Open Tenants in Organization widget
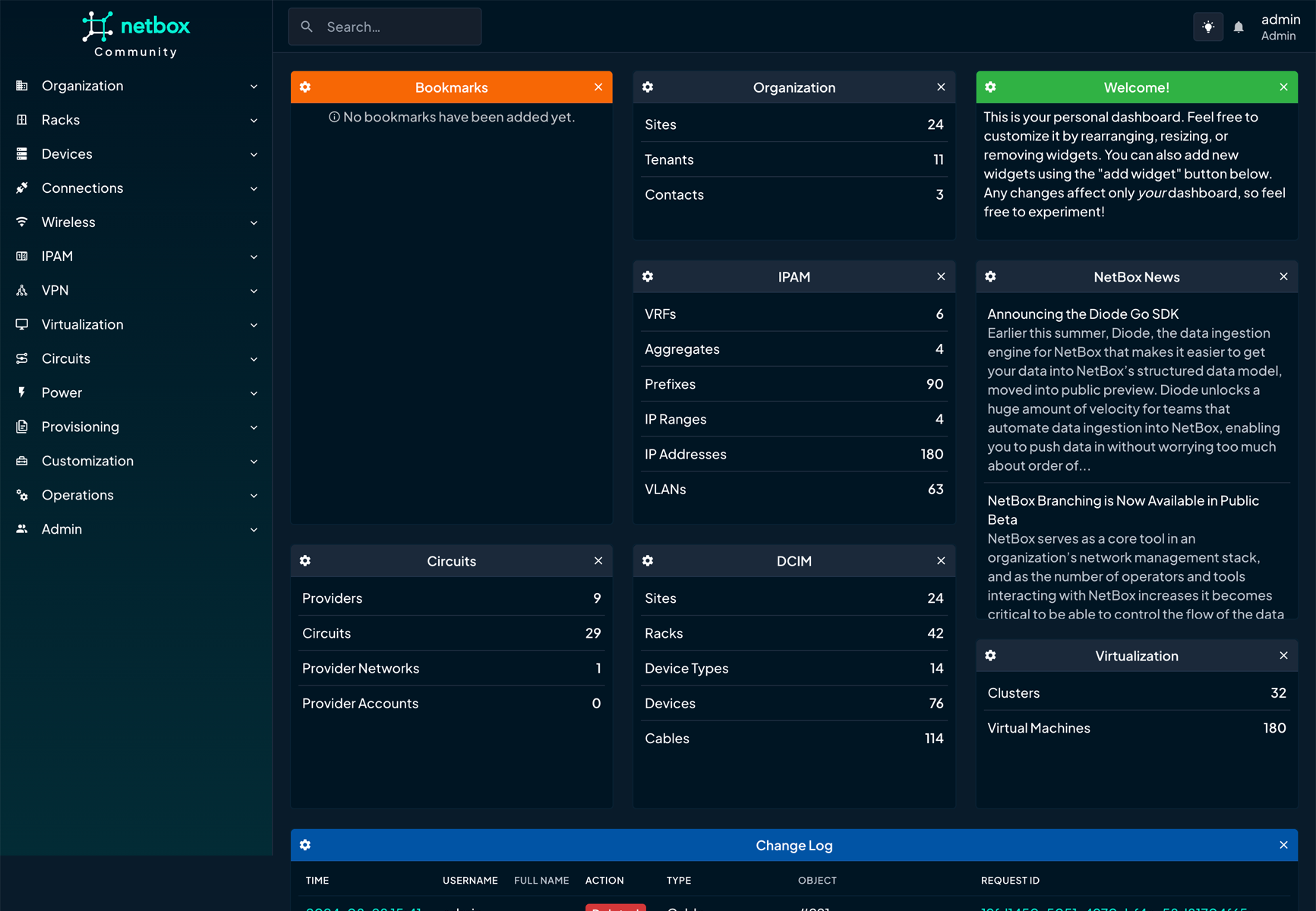The width and height of the screenshot is (1316, 911). [794, 159]
